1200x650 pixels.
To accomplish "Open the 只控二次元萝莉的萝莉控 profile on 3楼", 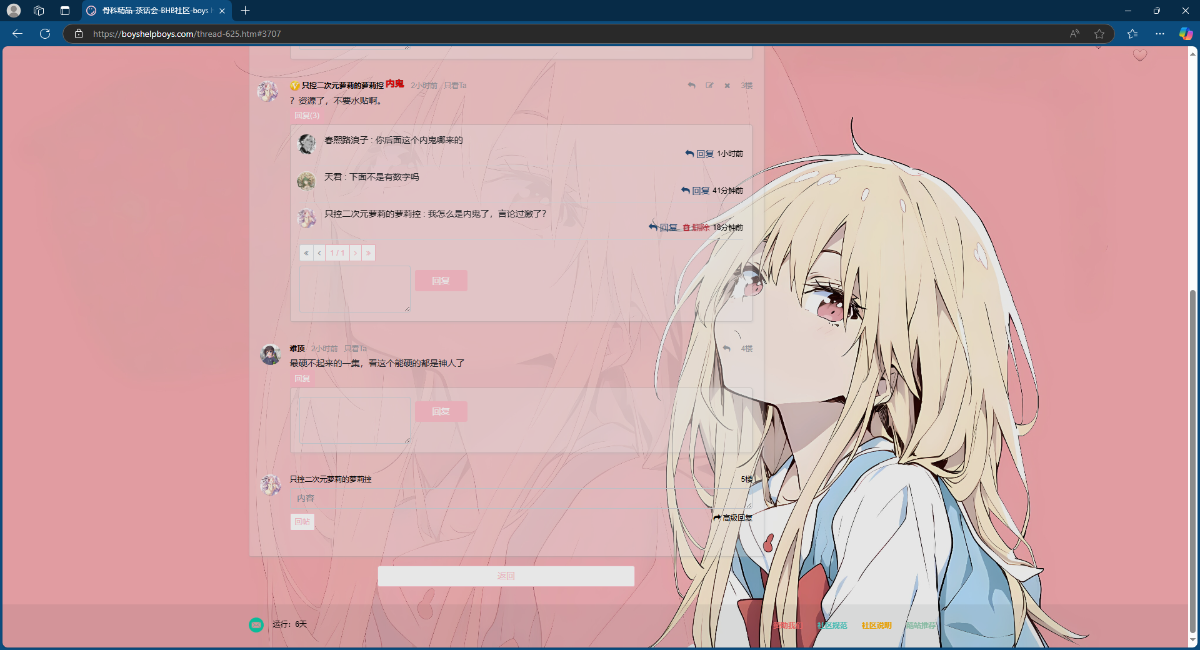I will tap(343, 85).
